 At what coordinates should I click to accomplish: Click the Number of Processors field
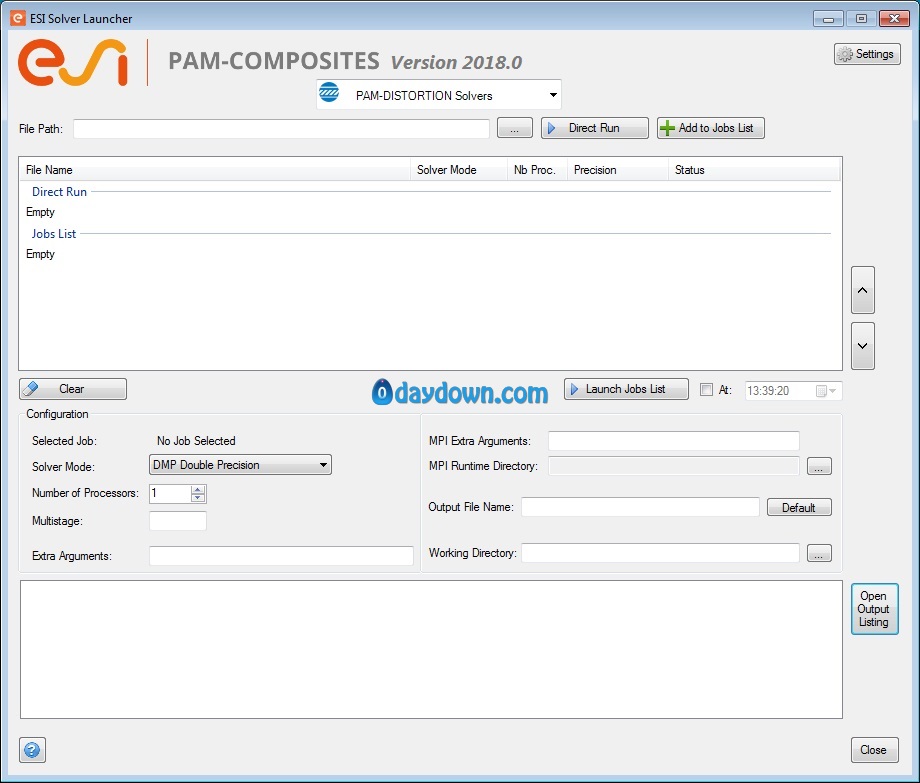pyautogui.click(x=170, y=494)
